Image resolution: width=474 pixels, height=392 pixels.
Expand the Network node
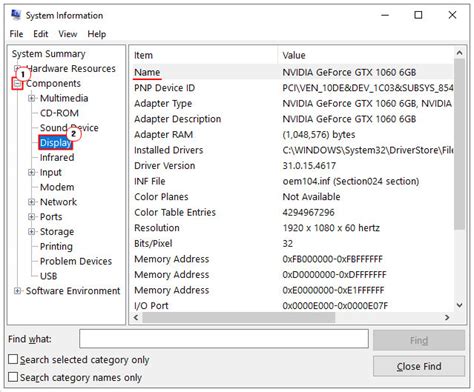(31, 202)
